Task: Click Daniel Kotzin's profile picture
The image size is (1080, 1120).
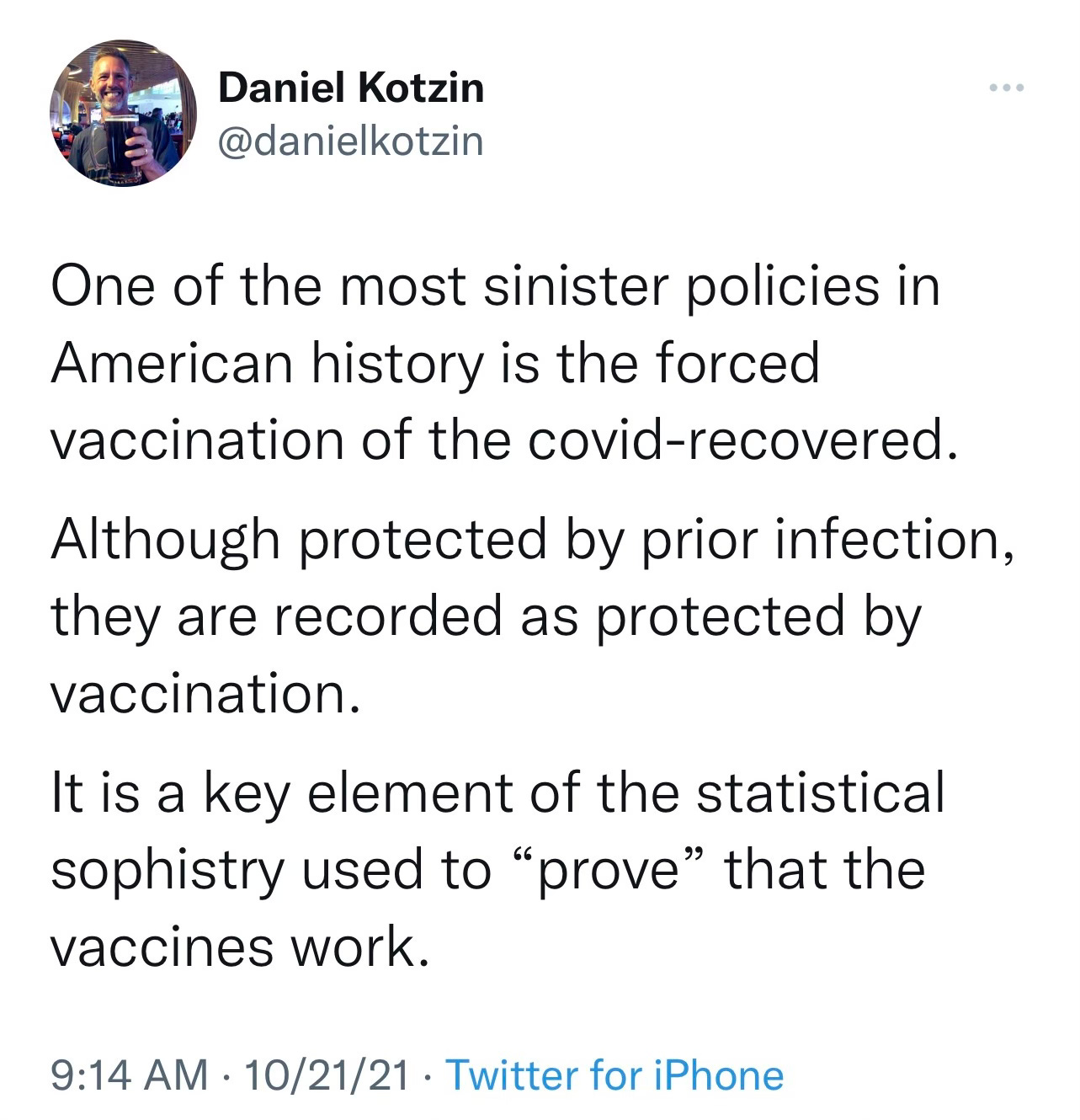Action: [x=124, y=113]
